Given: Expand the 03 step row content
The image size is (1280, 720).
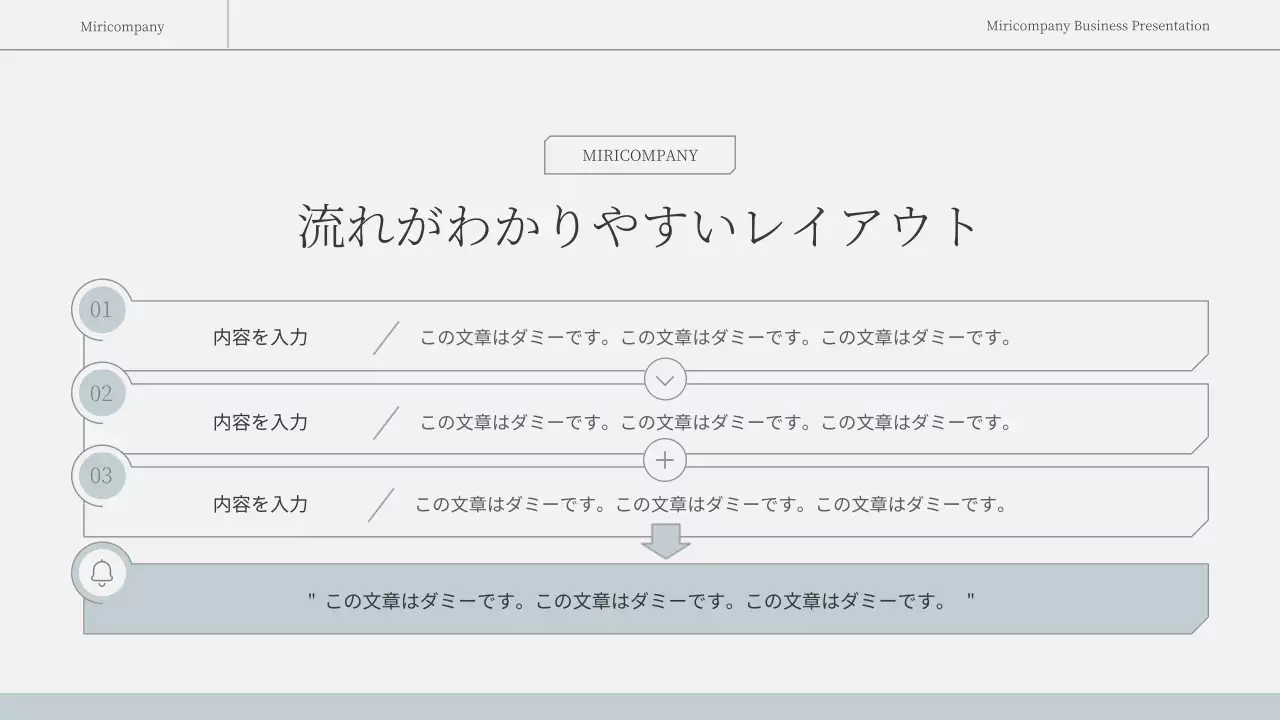Looking at the screenshot, I should click(x=259, y=505).
